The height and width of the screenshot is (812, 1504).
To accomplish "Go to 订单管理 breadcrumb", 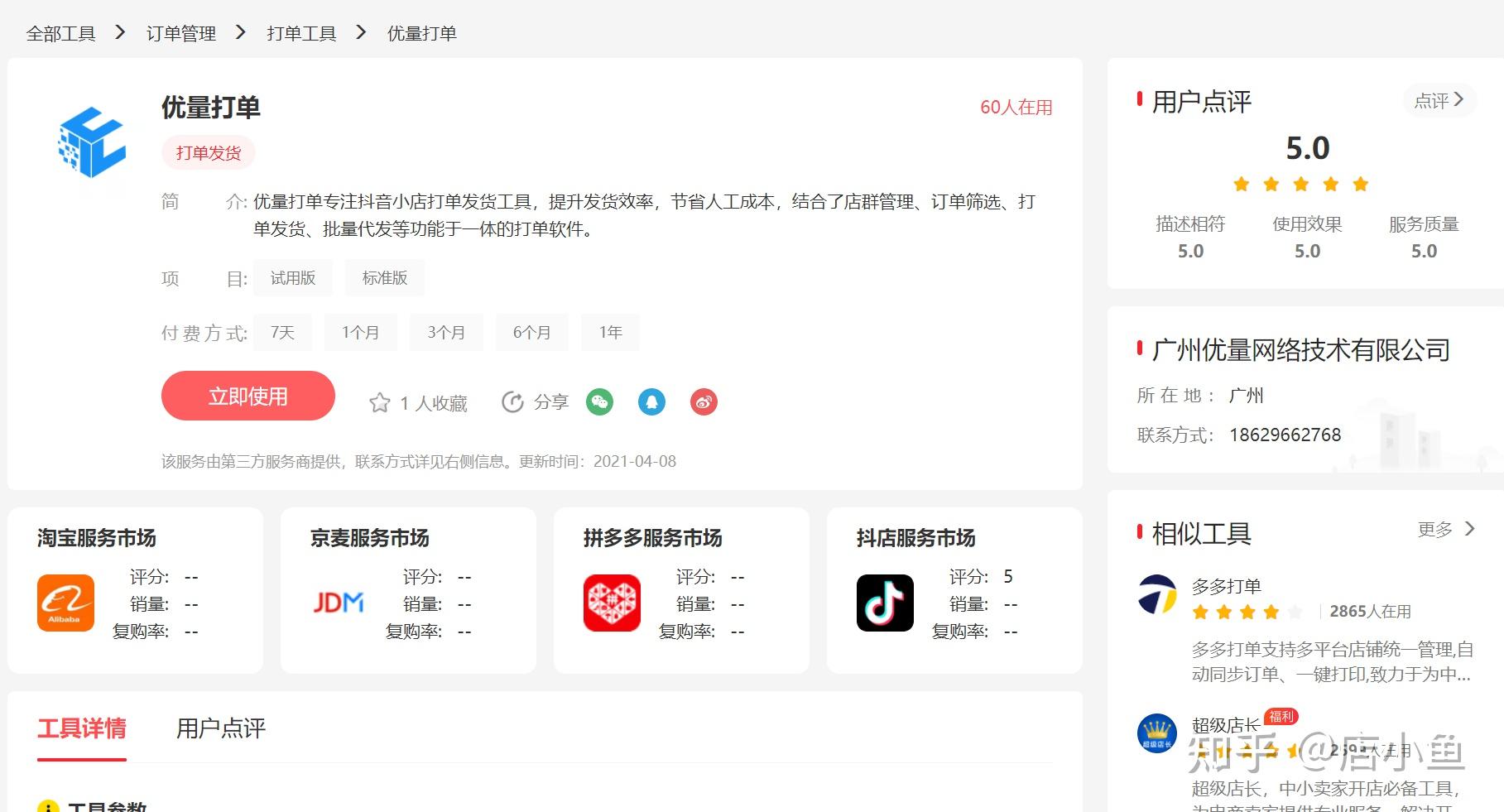I will (181, 33).
